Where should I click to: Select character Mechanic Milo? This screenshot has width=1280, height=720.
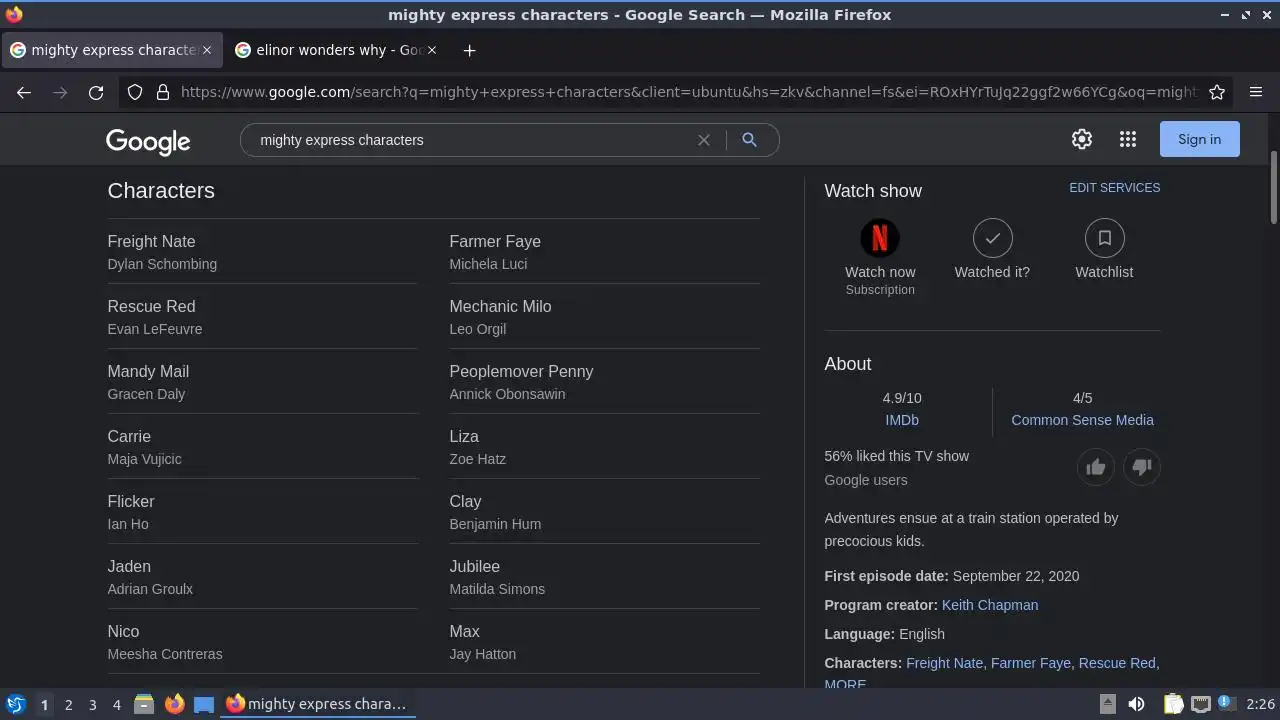500,306
